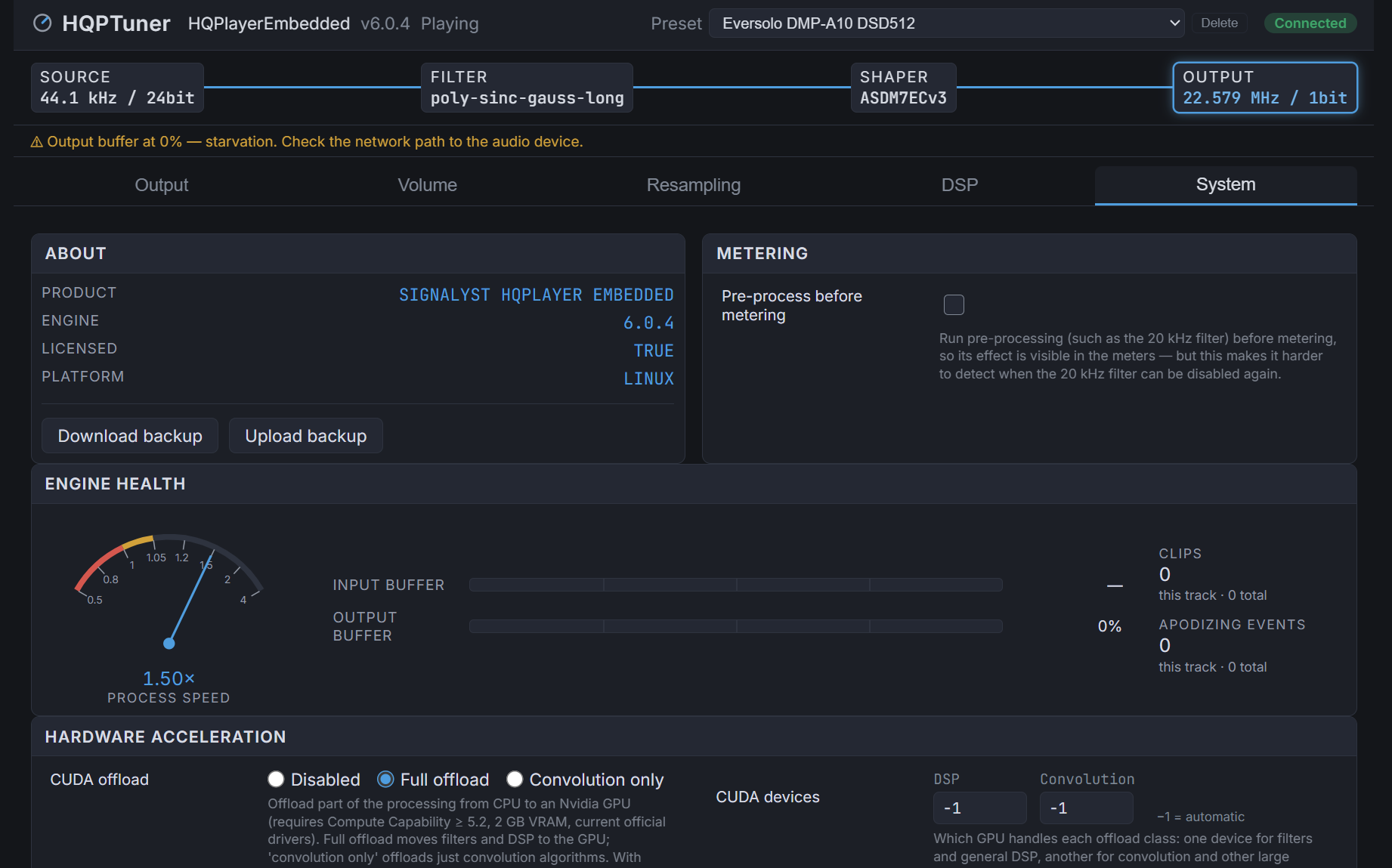Edit the Convolution CUDA device field
Viewport: 1392px width, 868px height.
point(1086,808)
